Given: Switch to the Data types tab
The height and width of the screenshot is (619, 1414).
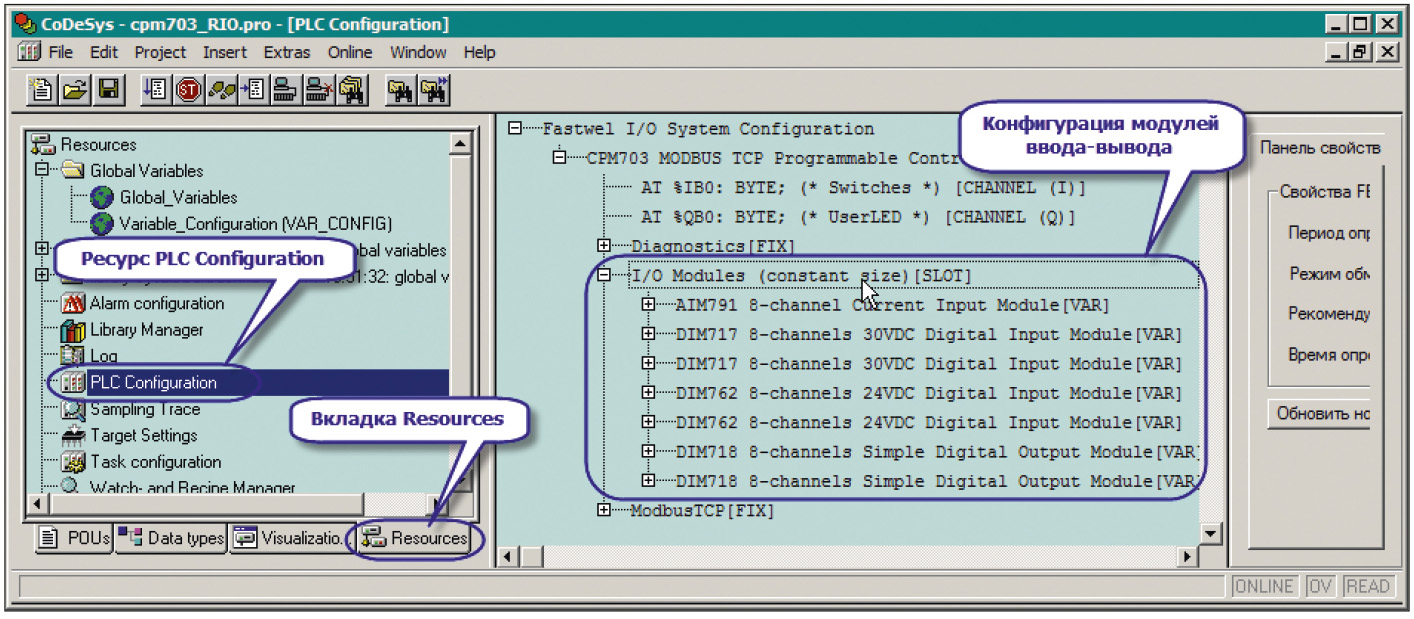Looking at the screenshot, I should click(x=170, y=539).
